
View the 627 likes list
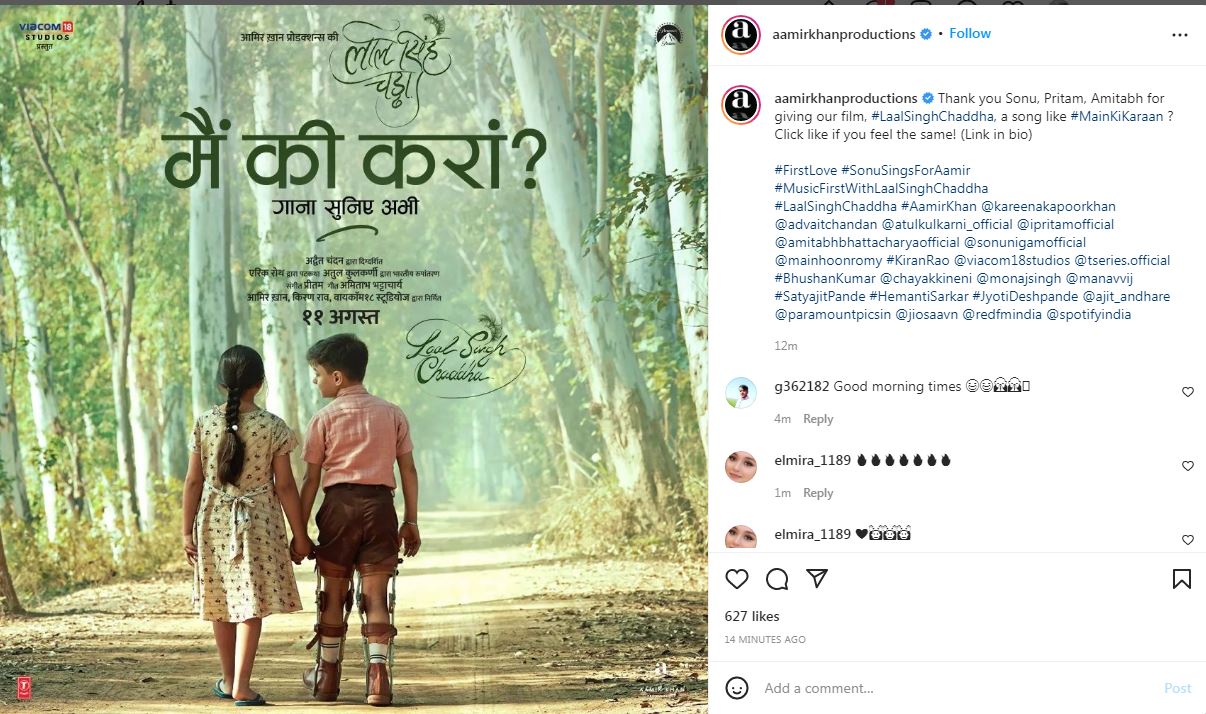pos(752,616)
